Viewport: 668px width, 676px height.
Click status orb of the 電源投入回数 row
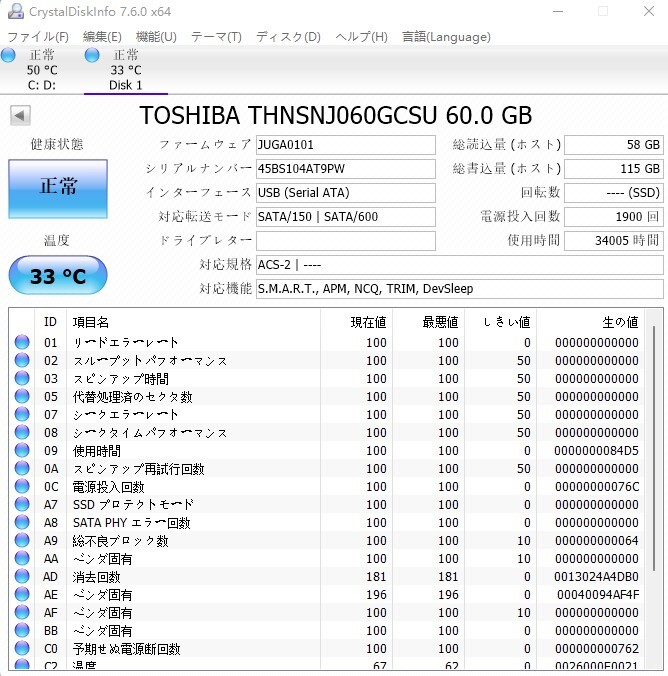[x=22, y=487]
